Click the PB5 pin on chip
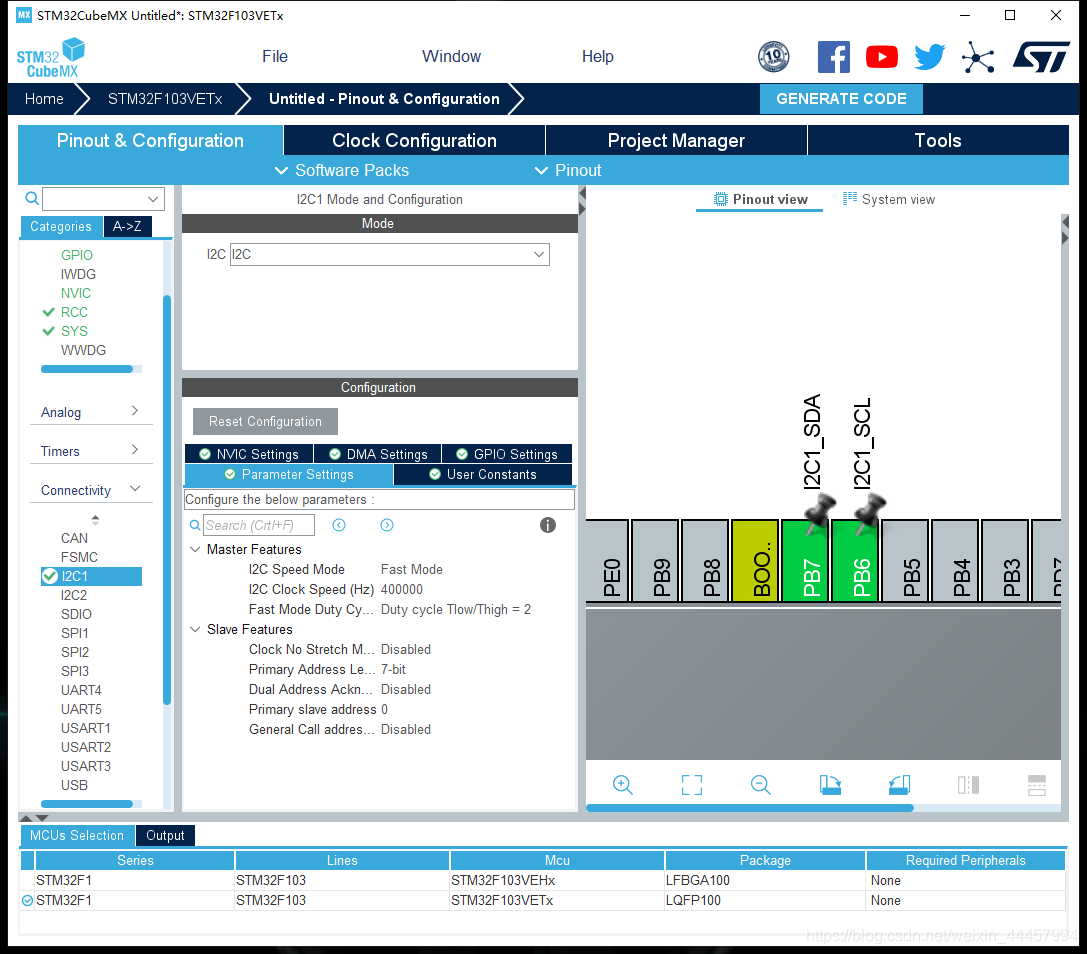Screen dimensions: 1087x954 [905, 560]
